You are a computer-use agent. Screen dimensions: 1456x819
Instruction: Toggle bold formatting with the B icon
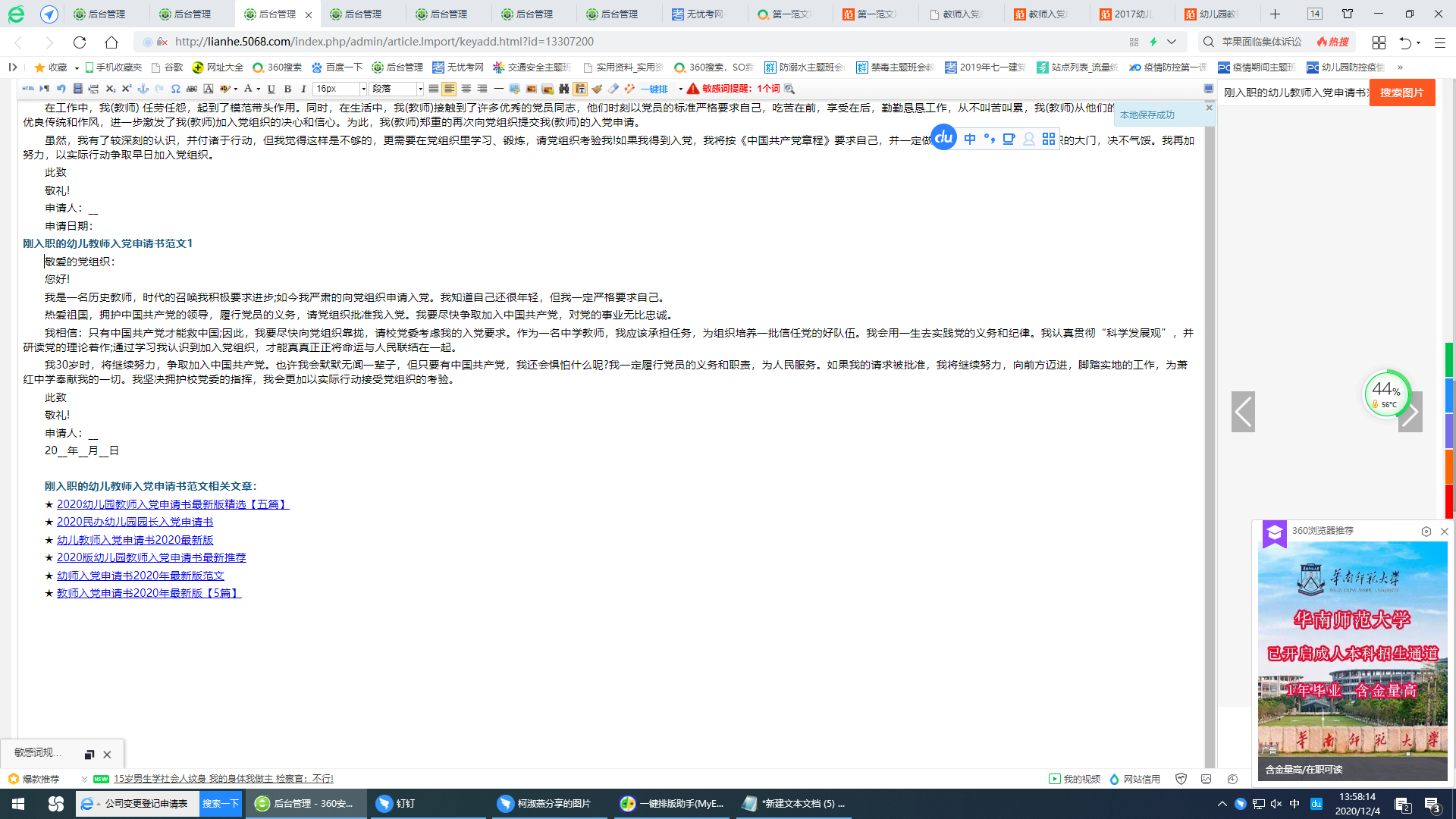(x=287, y=89)
